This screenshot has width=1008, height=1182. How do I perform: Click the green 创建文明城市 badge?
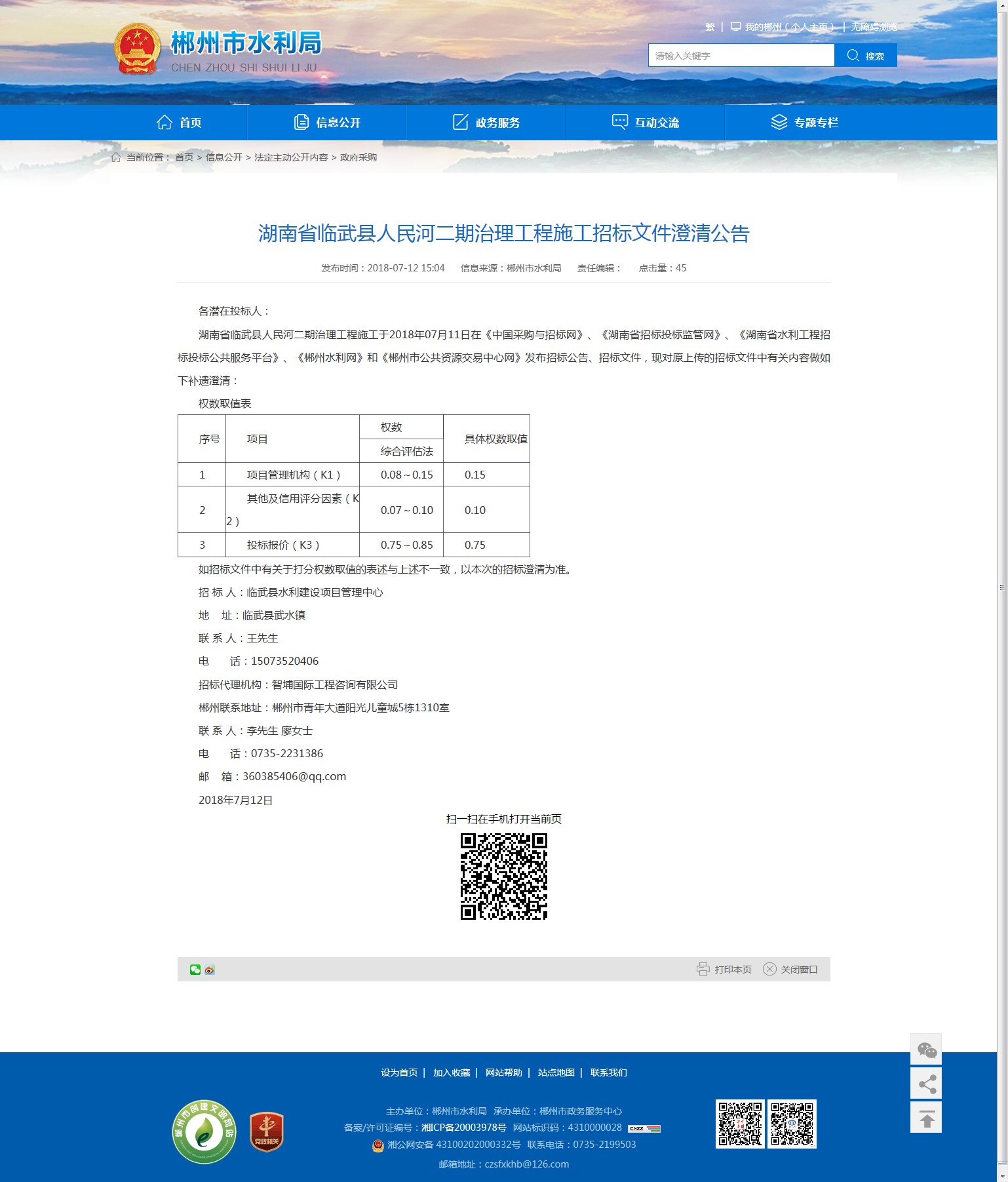click(204, 1132)
